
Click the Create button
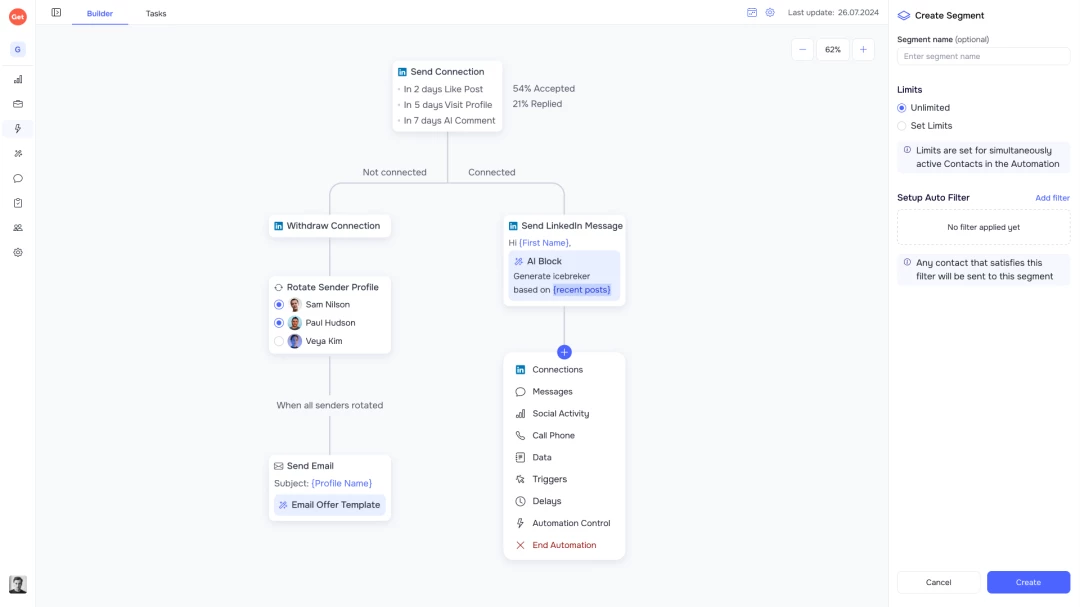tap(1028, 582)
